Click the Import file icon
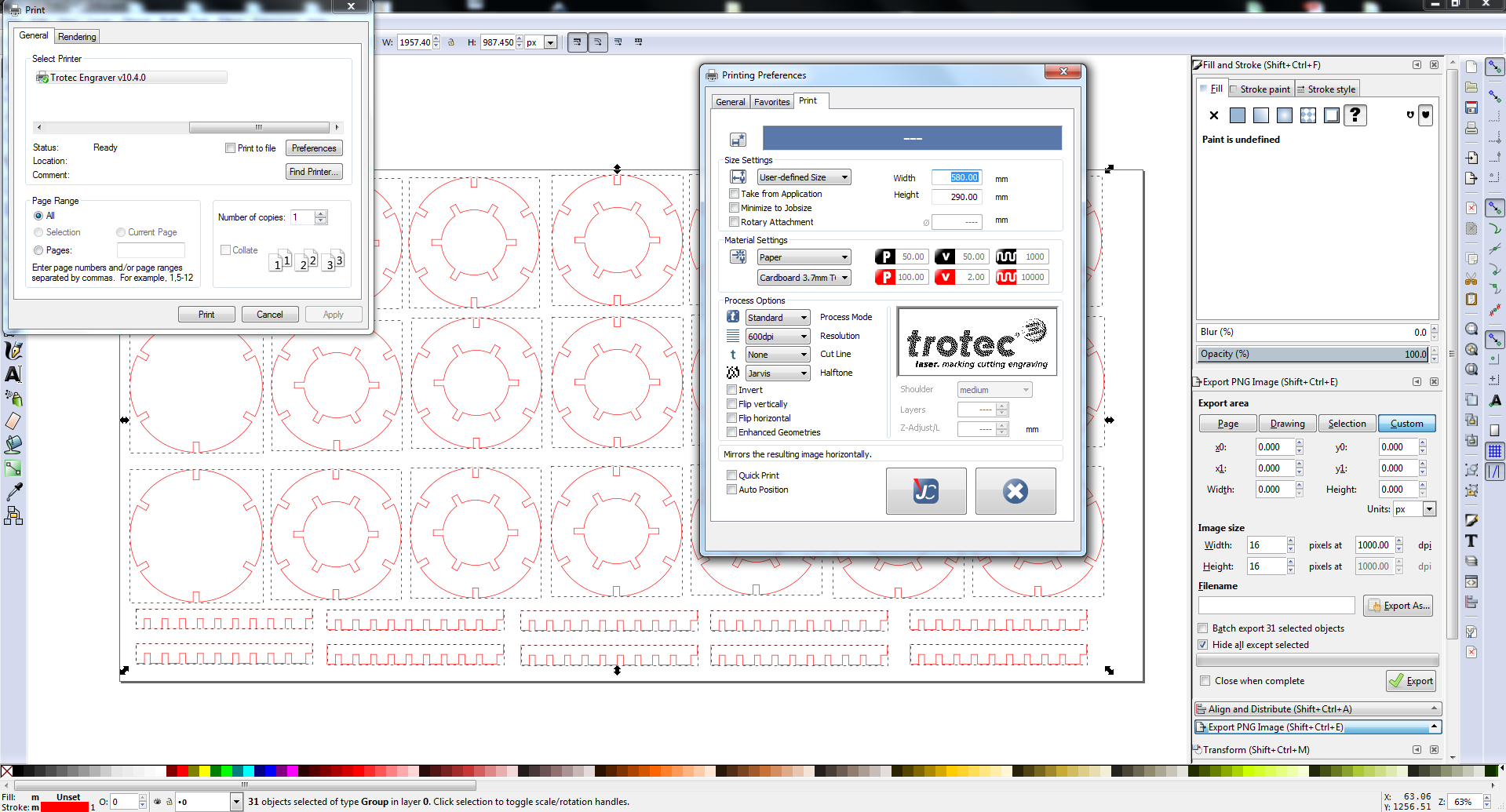The width and height of the screenshot is (1506, 812). (1471, 158)
